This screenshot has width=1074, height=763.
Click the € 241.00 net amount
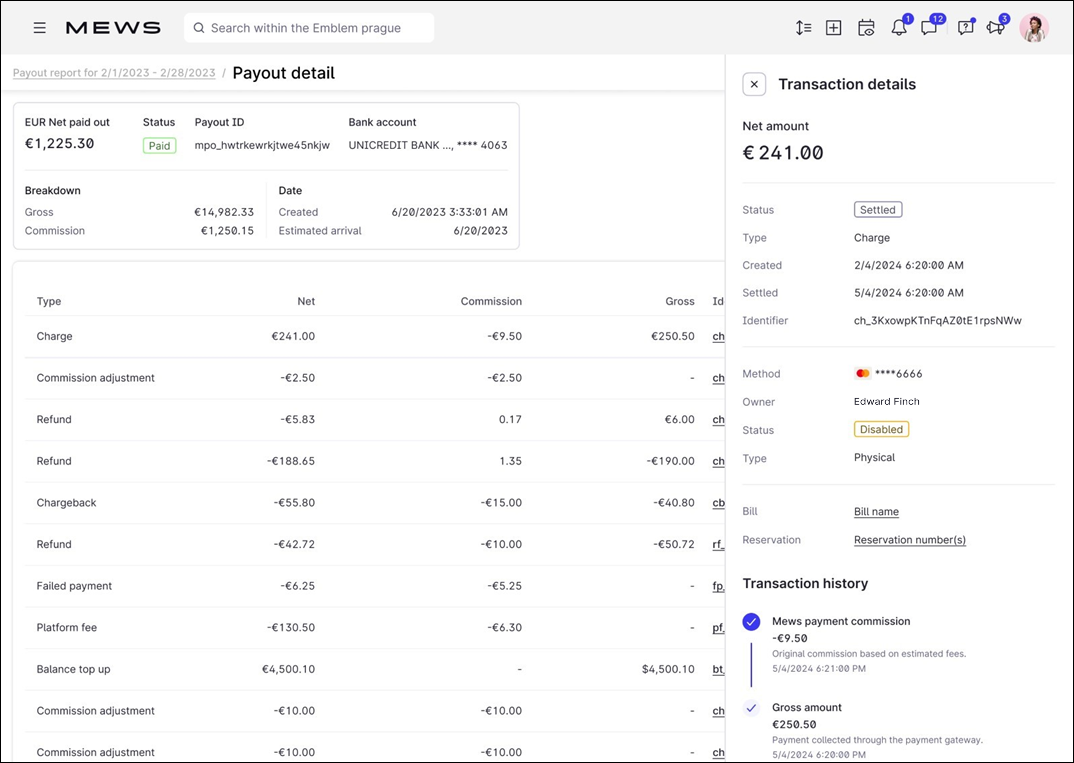783,152
